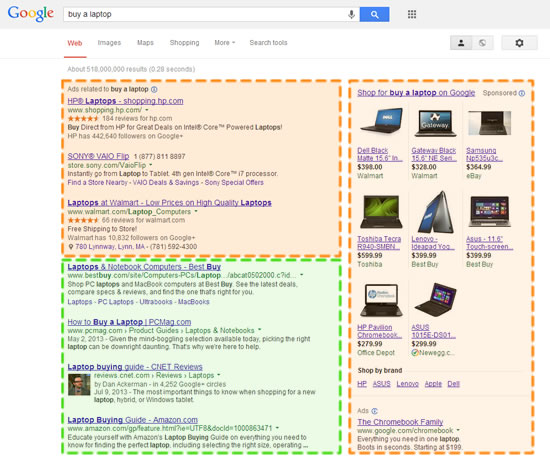
Task: Open Gateway Black 15.6" NE Series link
Action: [434, 154]
